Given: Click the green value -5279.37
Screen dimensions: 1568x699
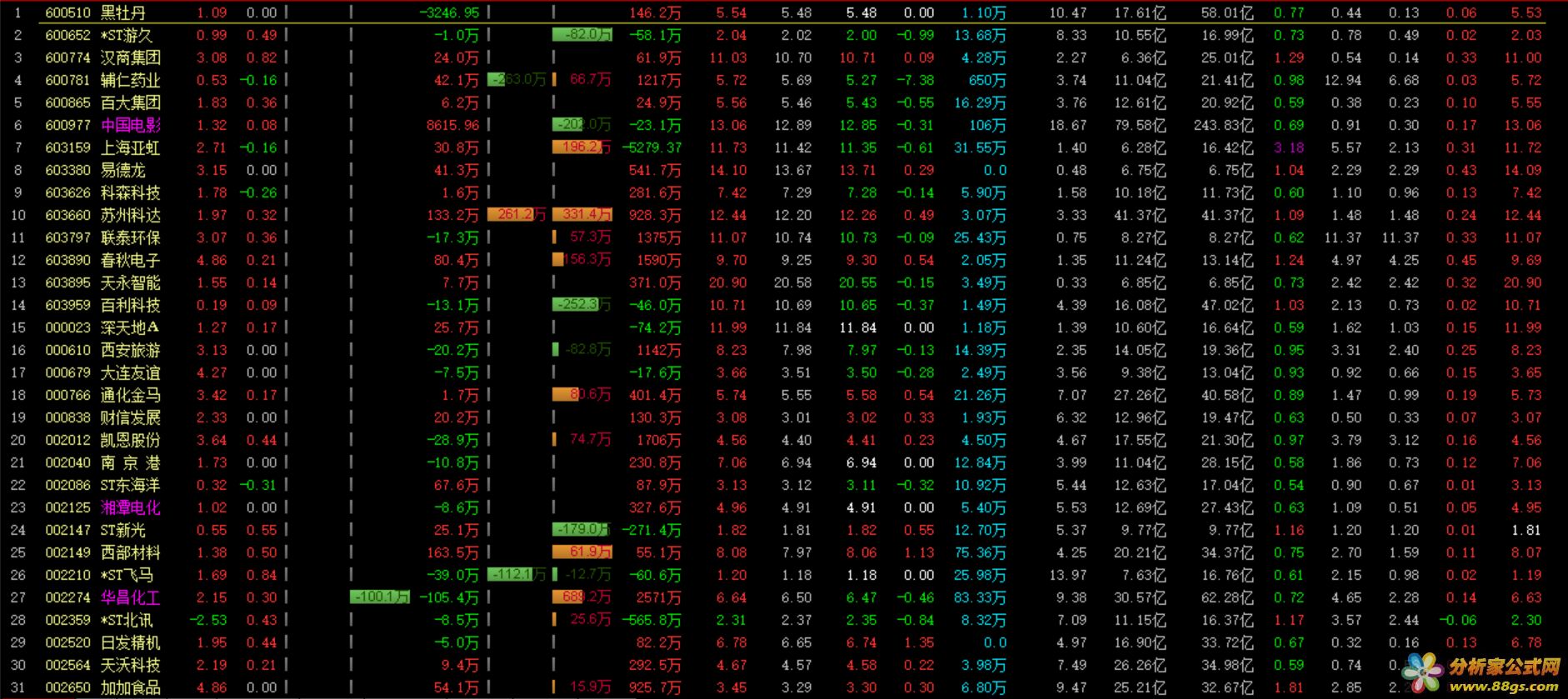Looking at the screenshot, I should [x=652, y=147].
